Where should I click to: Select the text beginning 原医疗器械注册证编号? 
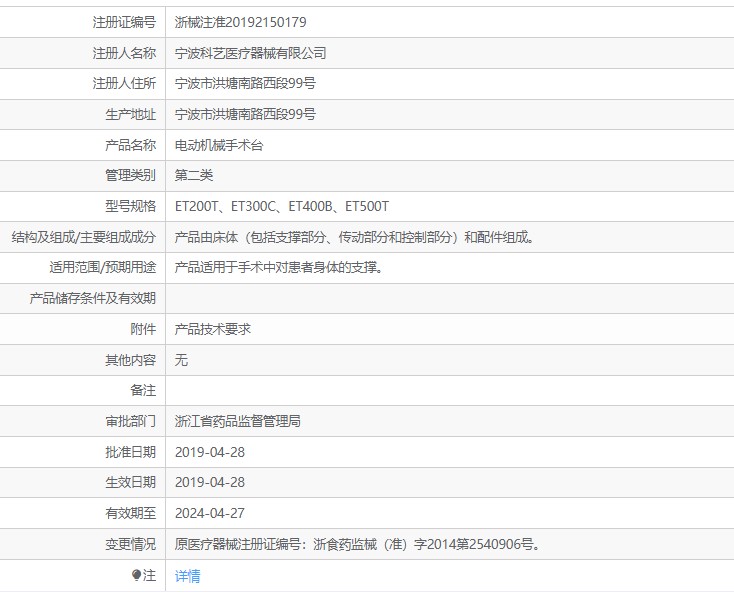pos(358,544)
